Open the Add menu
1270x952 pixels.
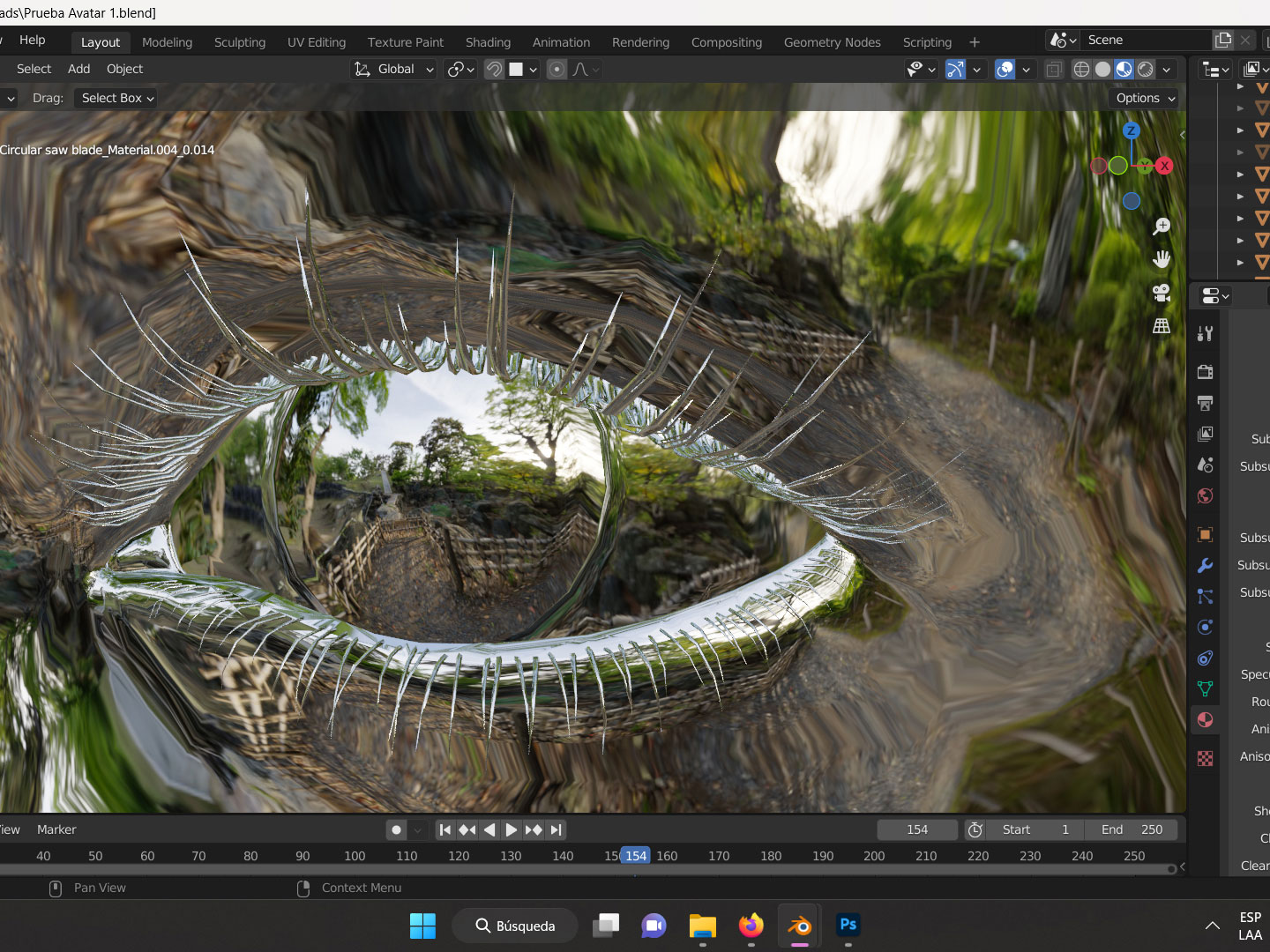78,69
